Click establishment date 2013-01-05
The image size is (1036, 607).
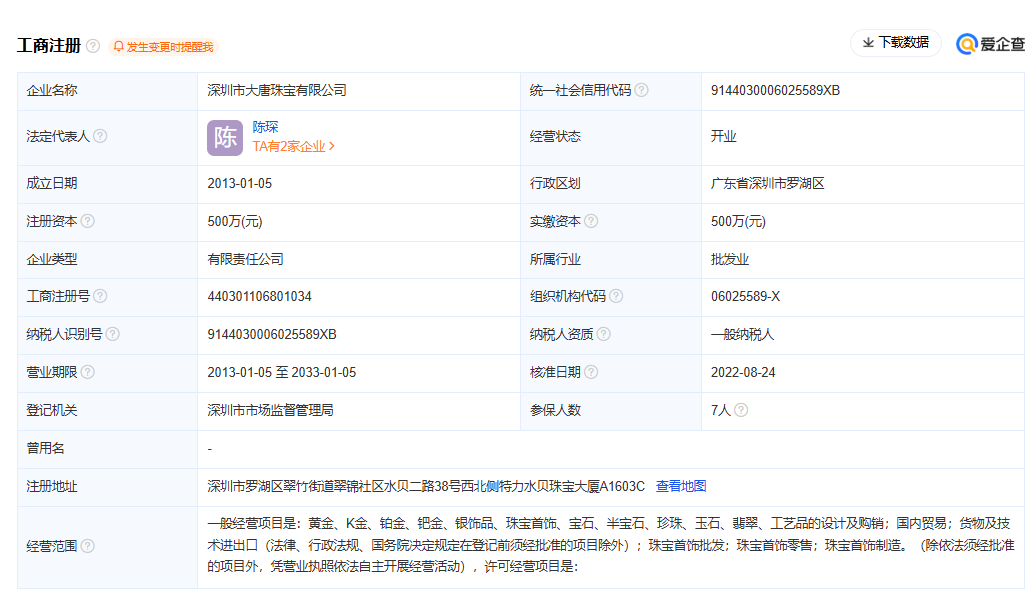point(240,184)
